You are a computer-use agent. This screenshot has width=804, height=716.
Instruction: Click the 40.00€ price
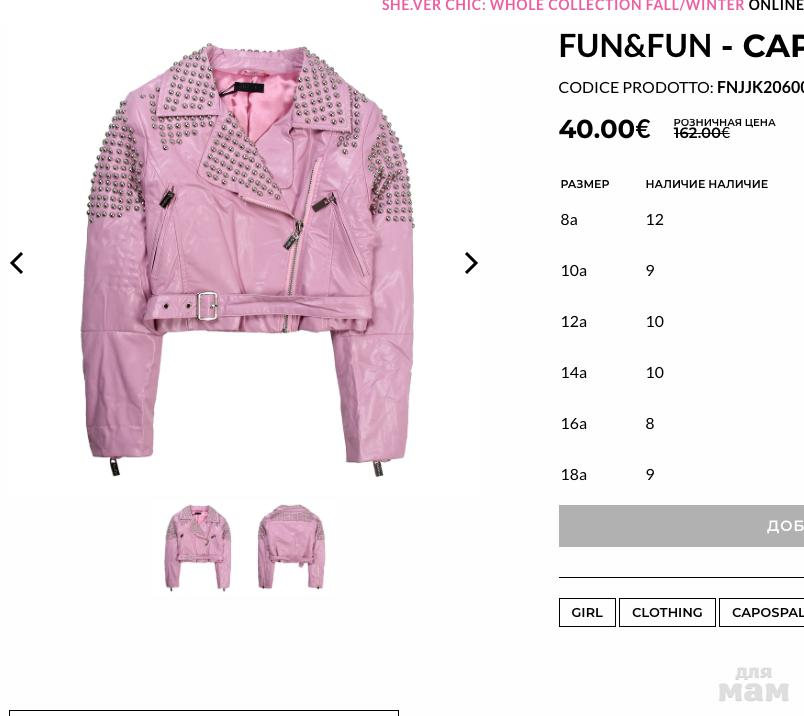(605, 129)
